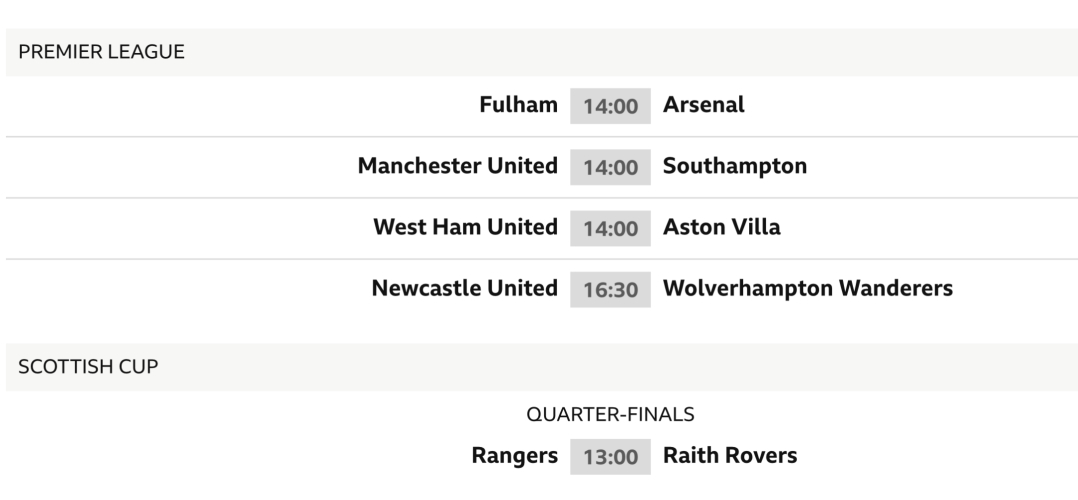This screenshot has height=500, width=1078.
Task: Open the Aston Villa link
Action: point(721,227)
